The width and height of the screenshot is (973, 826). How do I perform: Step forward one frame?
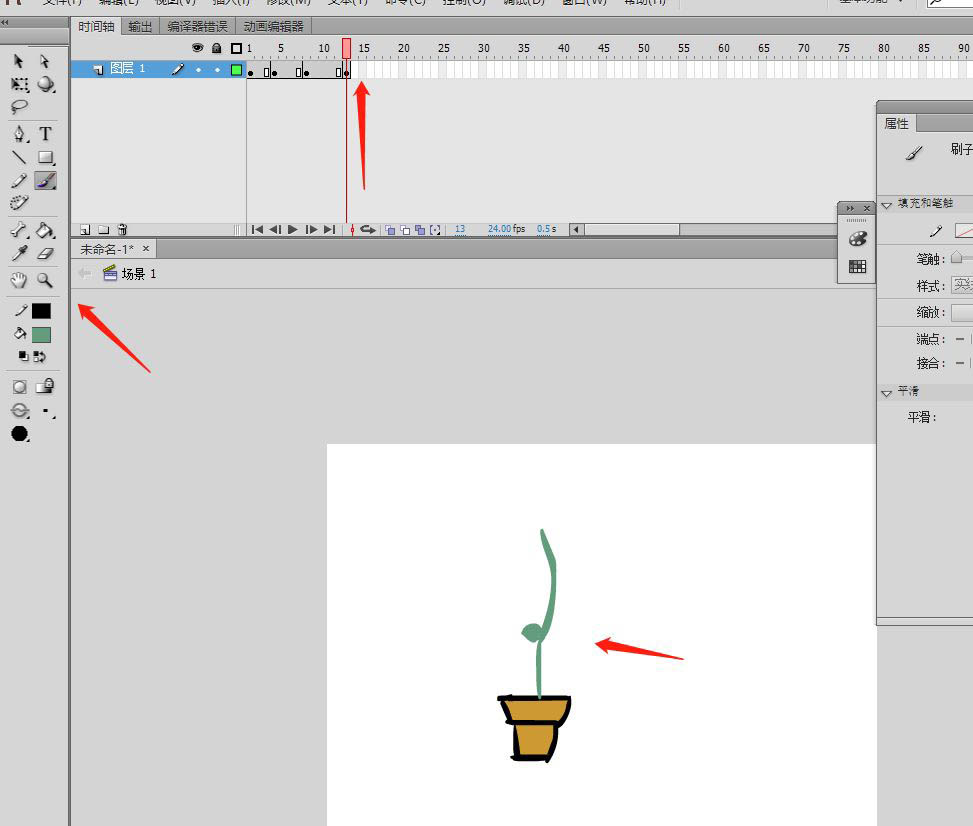coord(312,230)
